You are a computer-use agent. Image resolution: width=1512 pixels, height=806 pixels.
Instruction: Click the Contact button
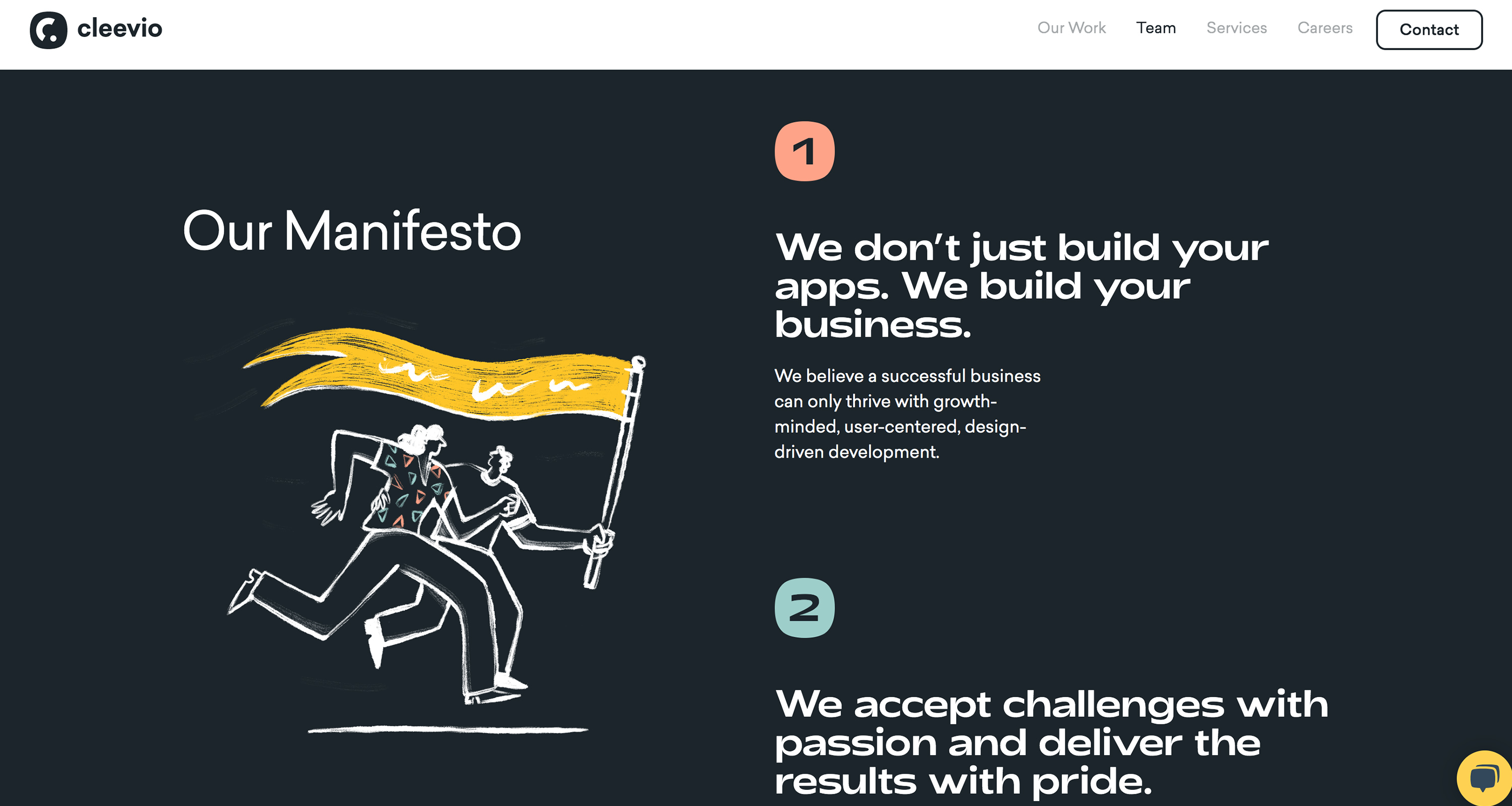1429,29
